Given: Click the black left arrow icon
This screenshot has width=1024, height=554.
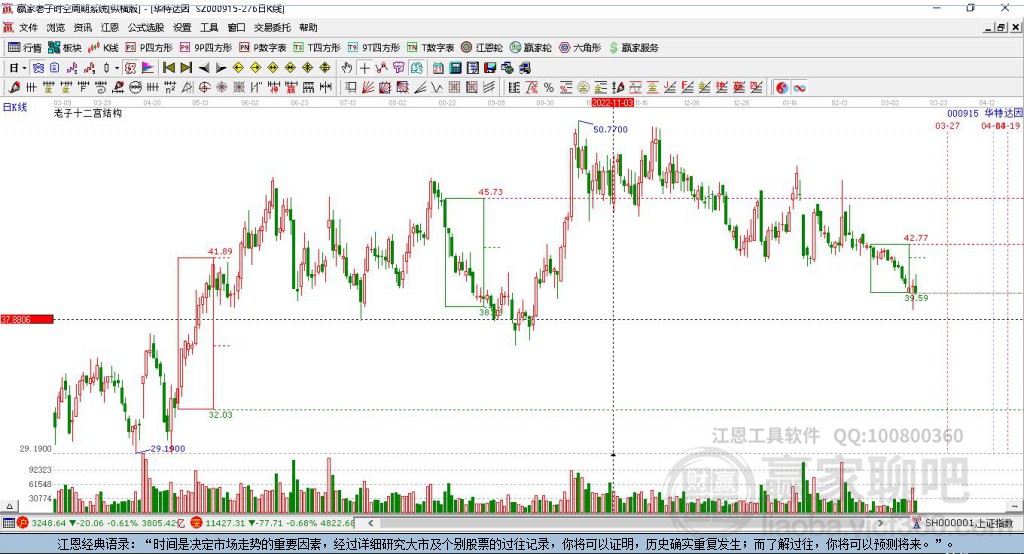Looking at the screenshot, I should click(204, 68).
